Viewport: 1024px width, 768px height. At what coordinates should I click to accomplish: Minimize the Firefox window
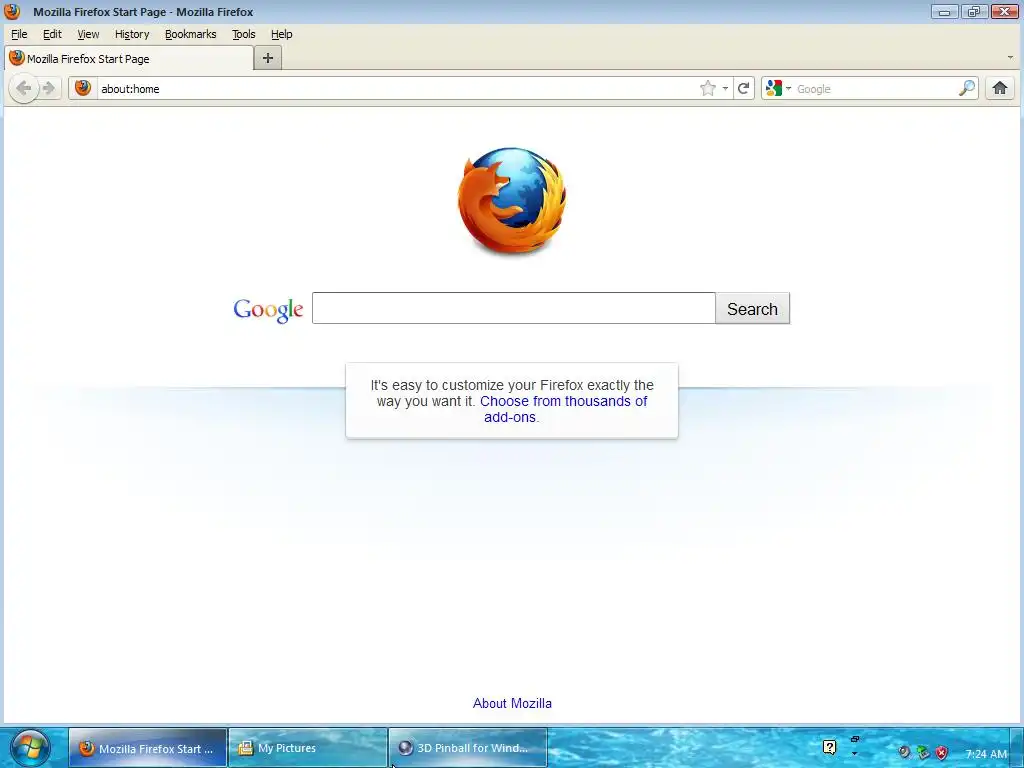[x=944, y=11]
